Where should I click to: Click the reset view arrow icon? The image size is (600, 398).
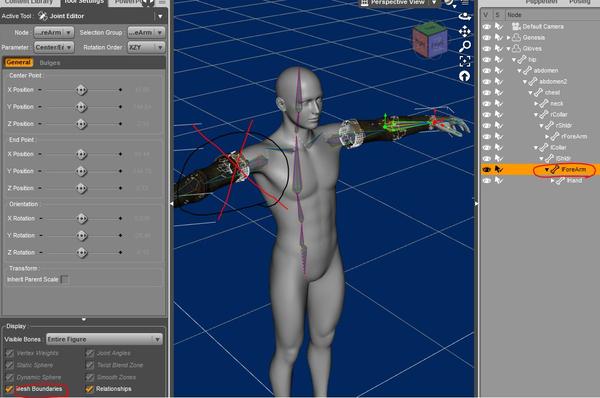(x=465, y=76)
